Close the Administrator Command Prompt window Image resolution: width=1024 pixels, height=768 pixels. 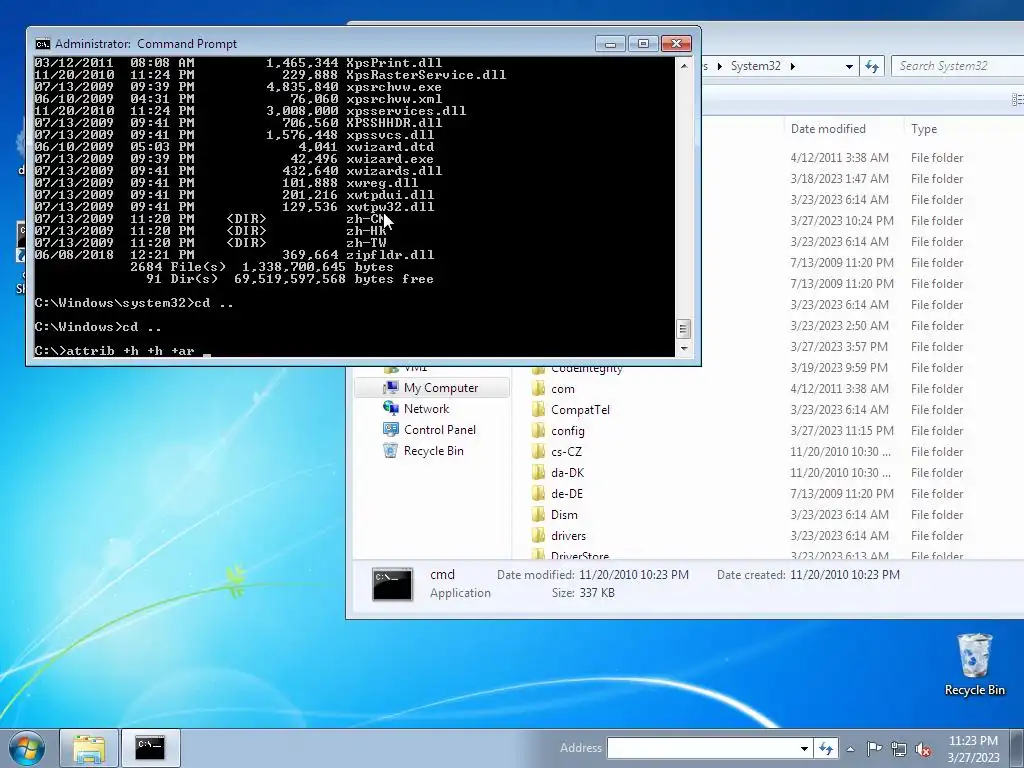[x=676, y=44]
